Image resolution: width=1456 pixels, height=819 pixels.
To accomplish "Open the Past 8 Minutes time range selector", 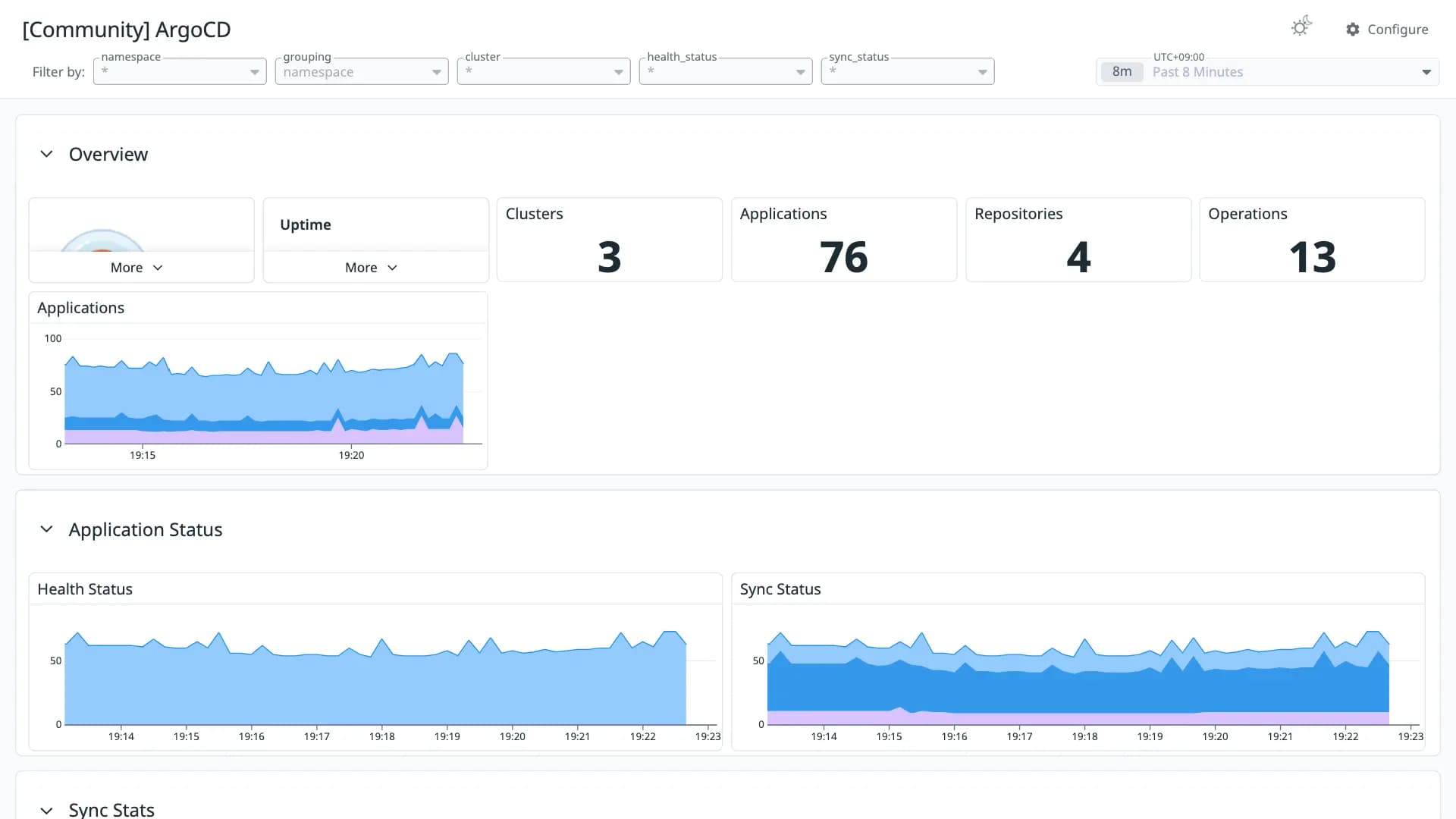I will (1267, 72).
